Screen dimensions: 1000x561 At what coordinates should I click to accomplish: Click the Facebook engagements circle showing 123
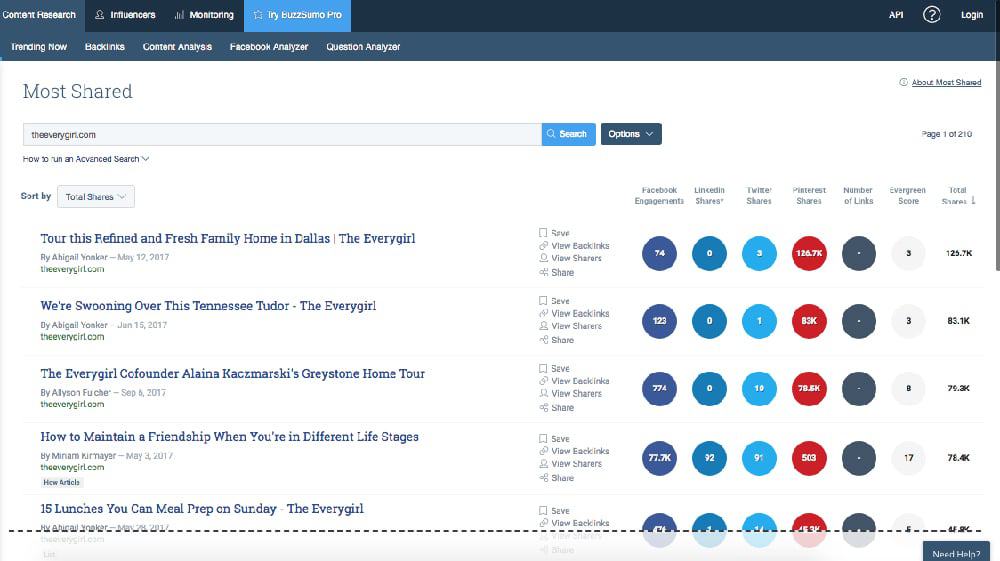659,321
